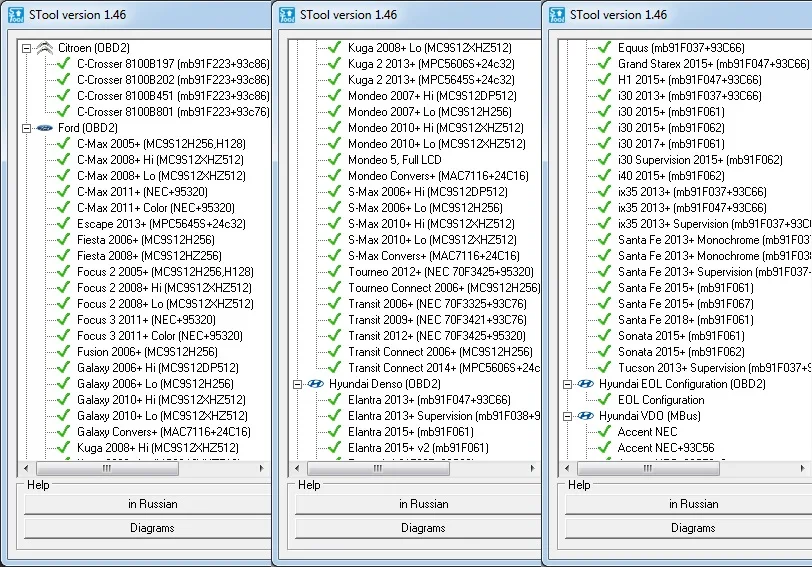Click the green check beside C-Crosser 8100B197

pyautogui.click(x=64, y=64)
